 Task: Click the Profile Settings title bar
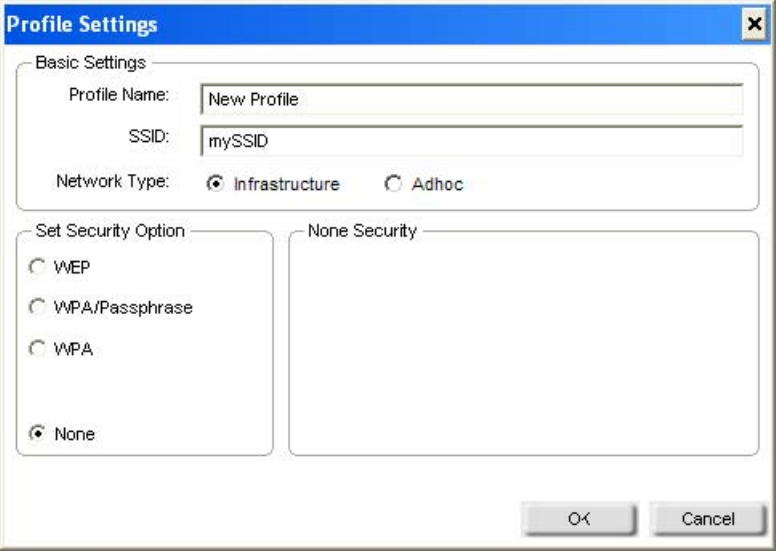click(380, 22)
